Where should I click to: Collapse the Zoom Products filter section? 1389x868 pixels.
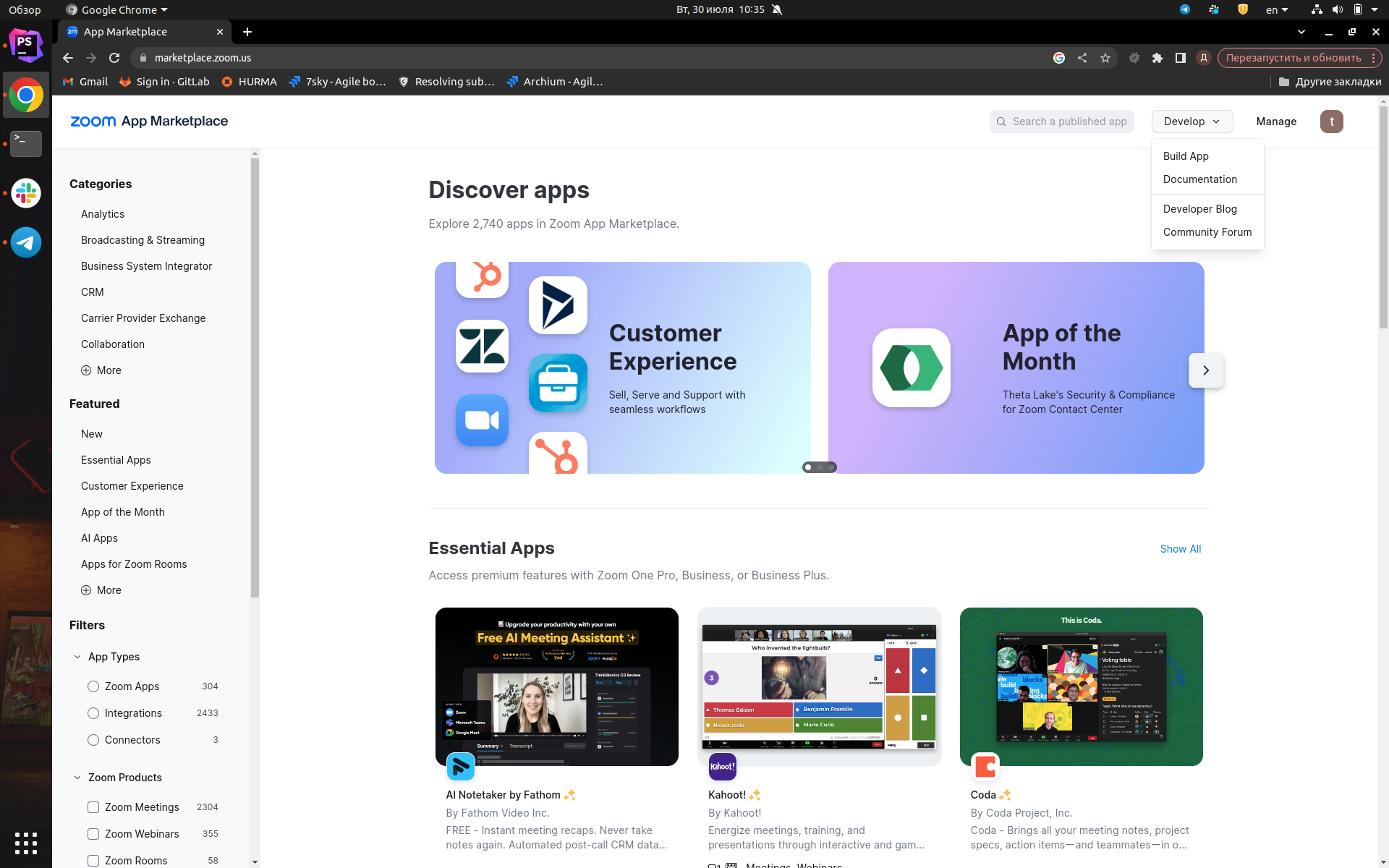(77, 778)
